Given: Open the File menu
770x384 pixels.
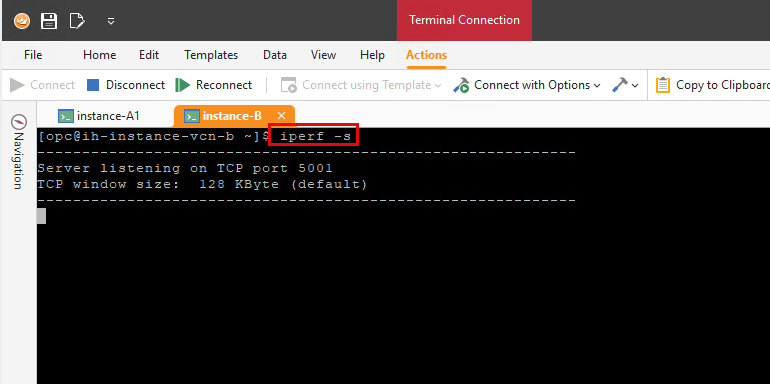Looking at the screenshot, I should pos(33,55).
